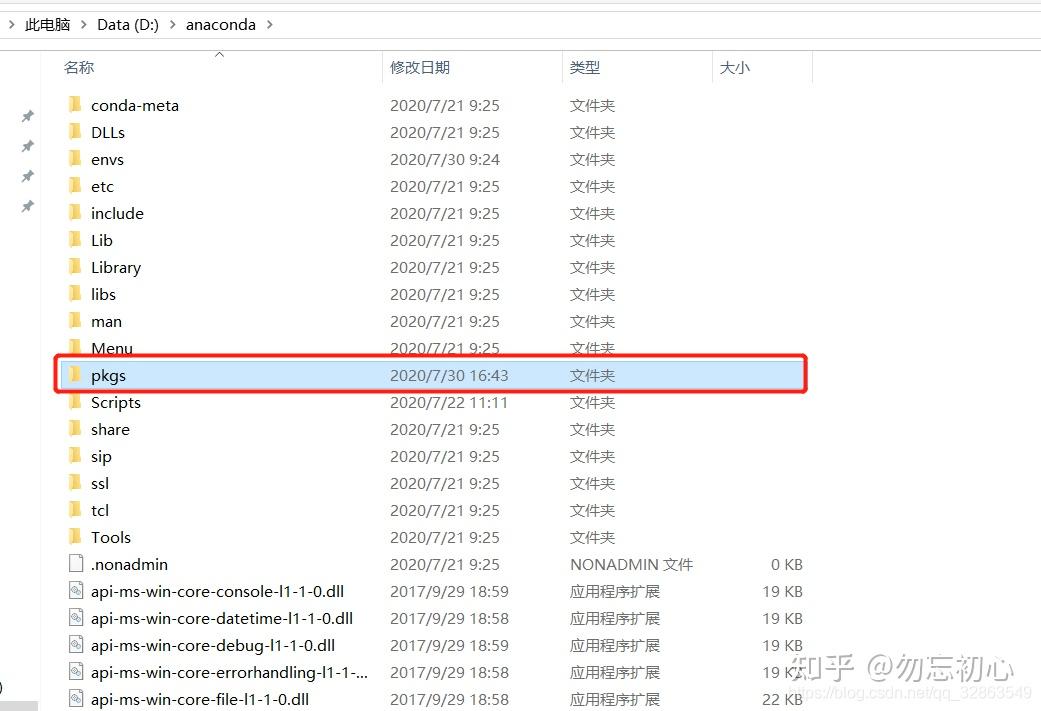This screenshot has height=711, width=1041.
Task: Open the Tools folder
Action: (x=111, y=537)
